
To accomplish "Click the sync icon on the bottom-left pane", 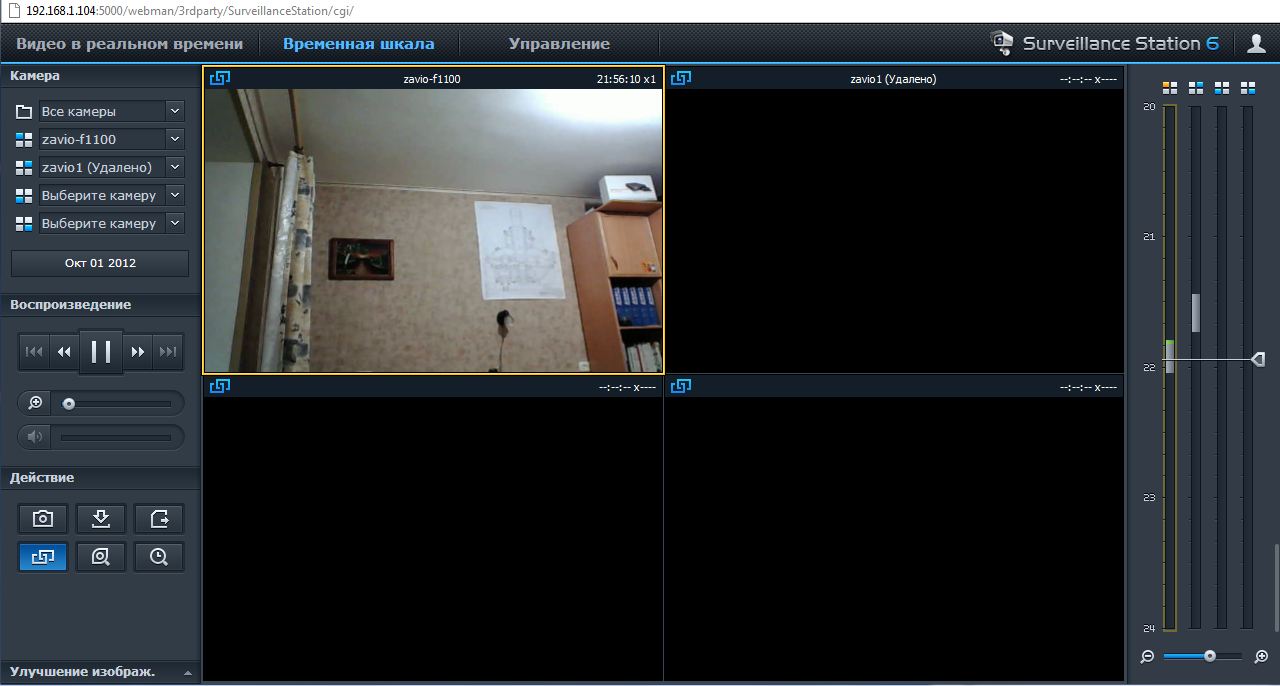I will point(220,385).
